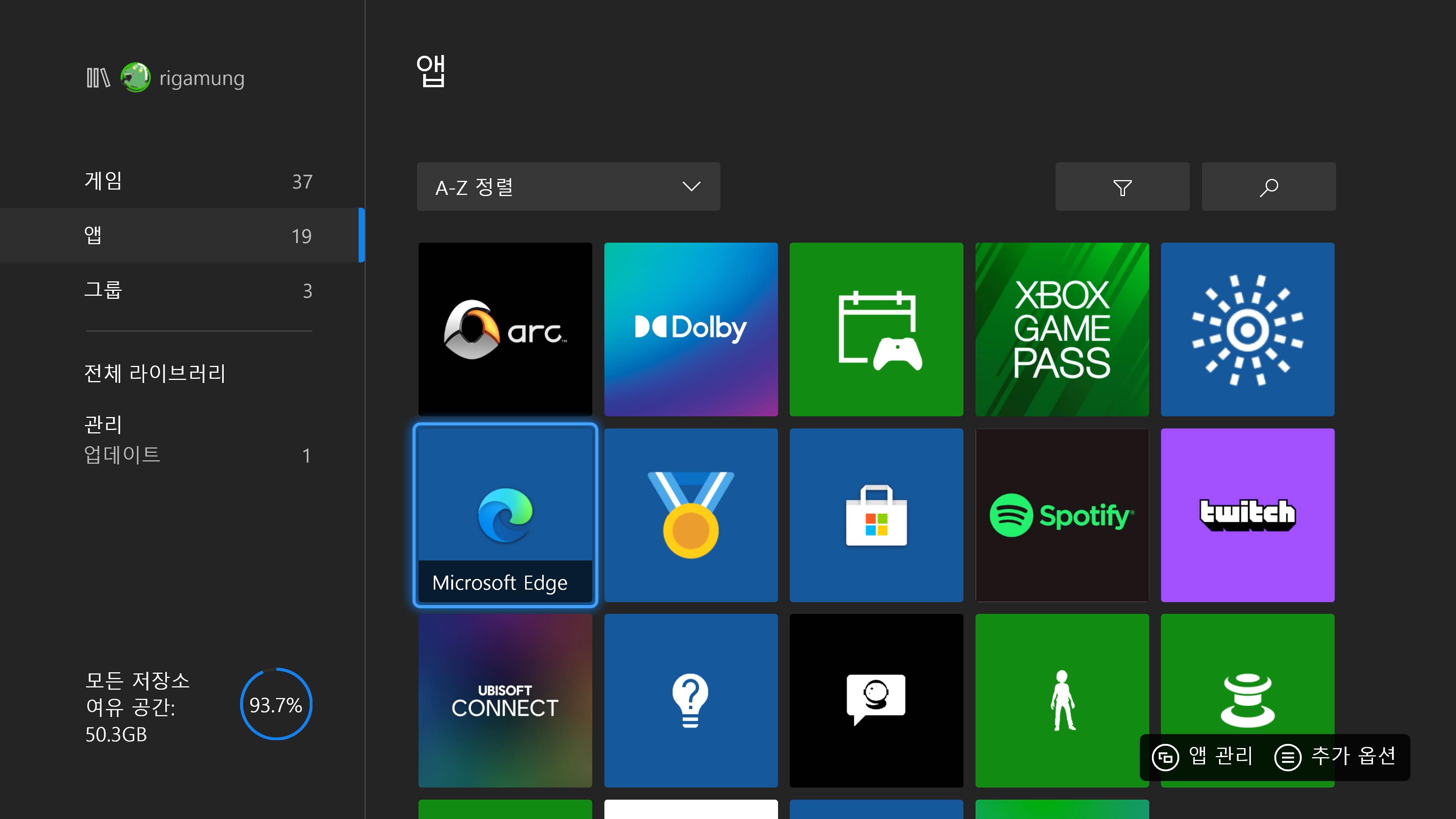This screenshot has width=1456, height=819.
Task: Click the rigamung username text
Action: coord(202,78)
